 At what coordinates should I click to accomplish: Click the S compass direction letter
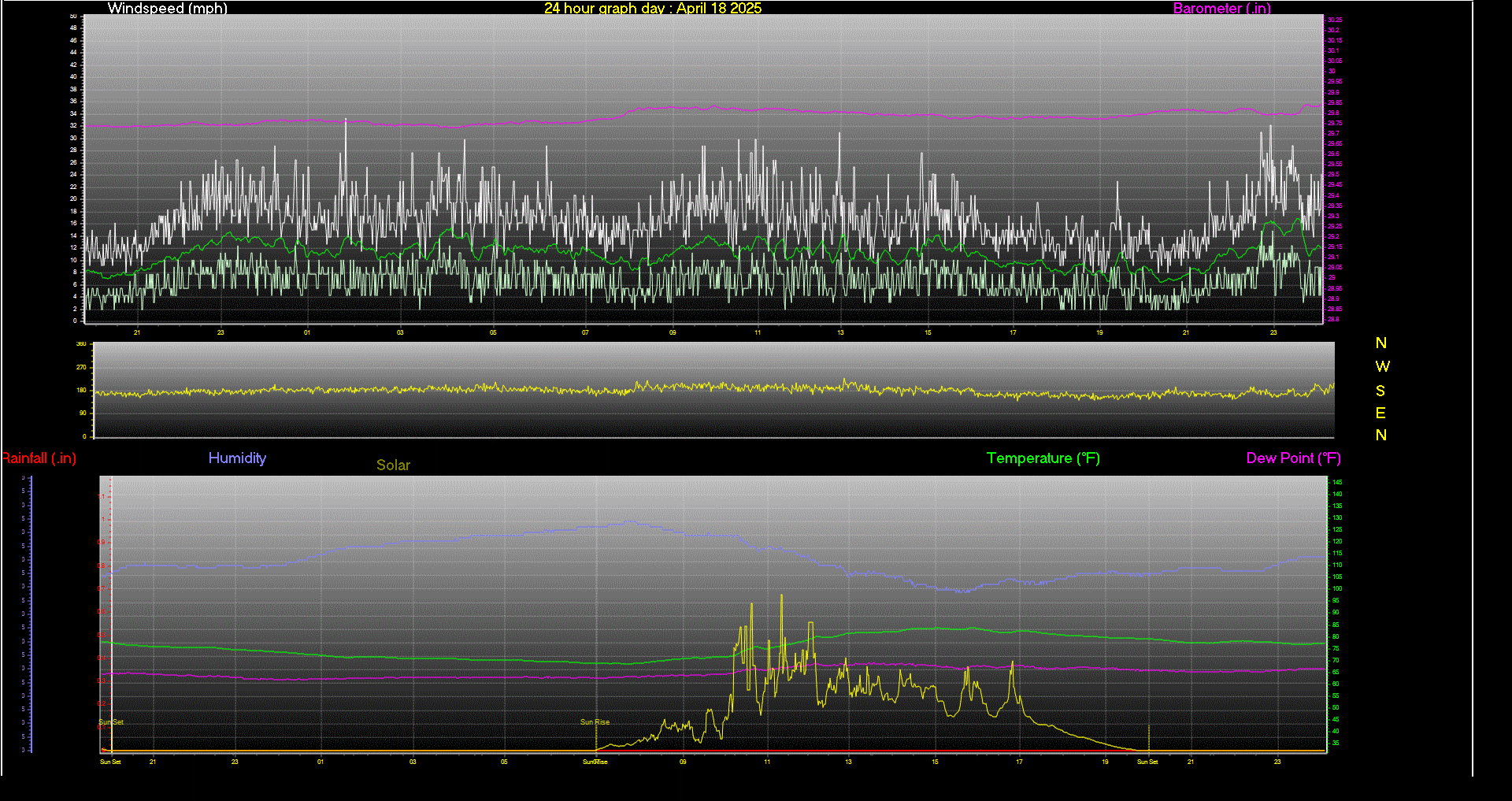pyautogui.click(x=1380, y=391)
